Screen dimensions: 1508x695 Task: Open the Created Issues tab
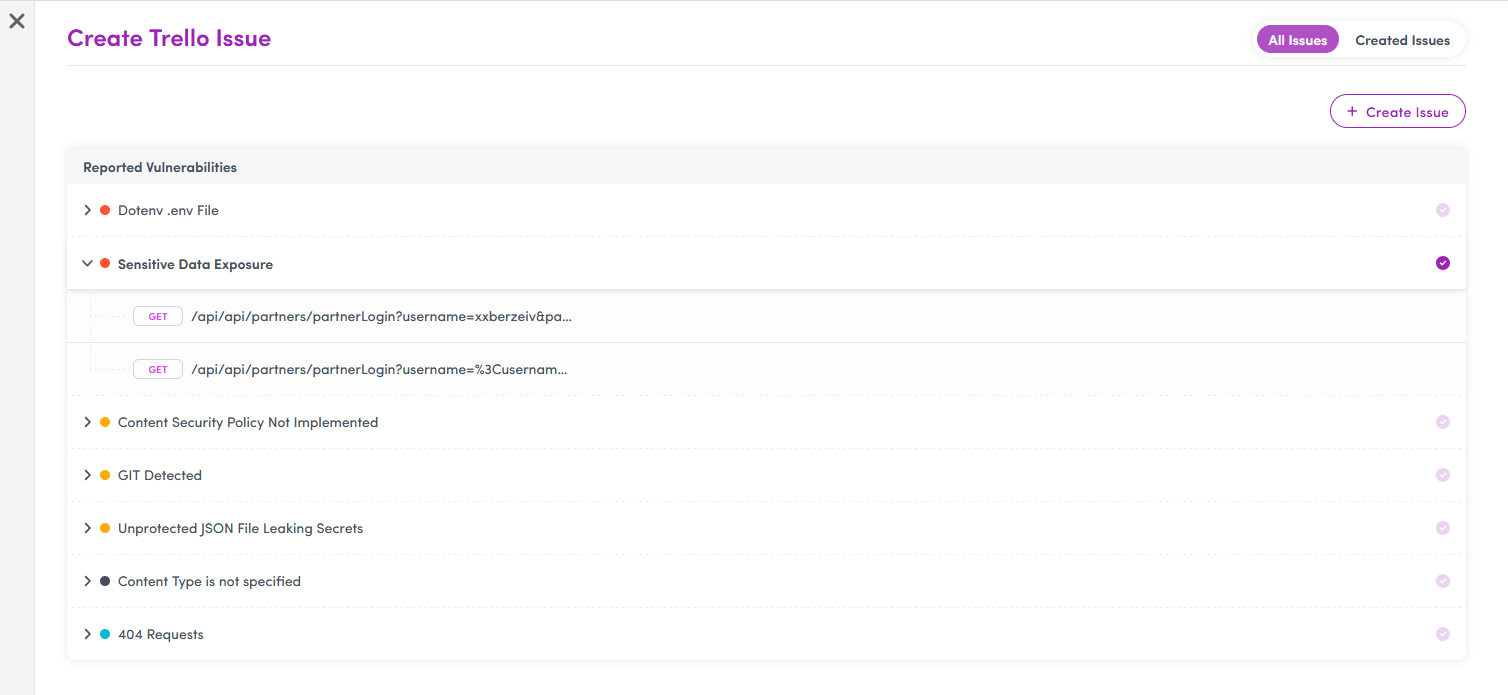(1402, 40)
